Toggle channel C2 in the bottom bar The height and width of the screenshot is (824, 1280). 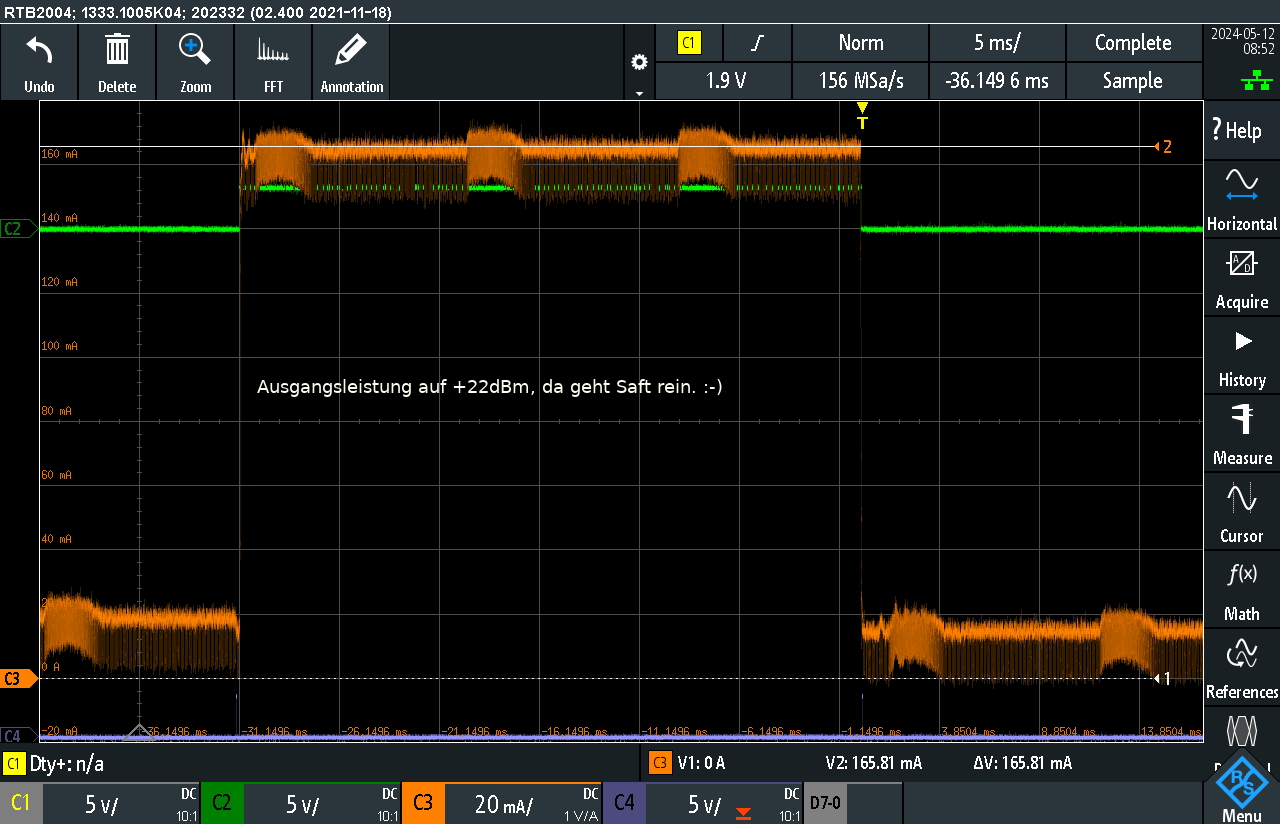tap(222, 803)
